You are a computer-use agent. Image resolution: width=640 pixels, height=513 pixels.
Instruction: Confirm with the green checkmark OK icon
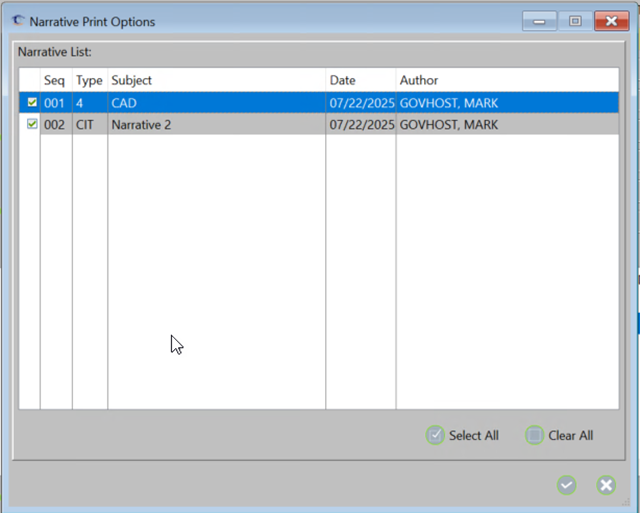567,485
